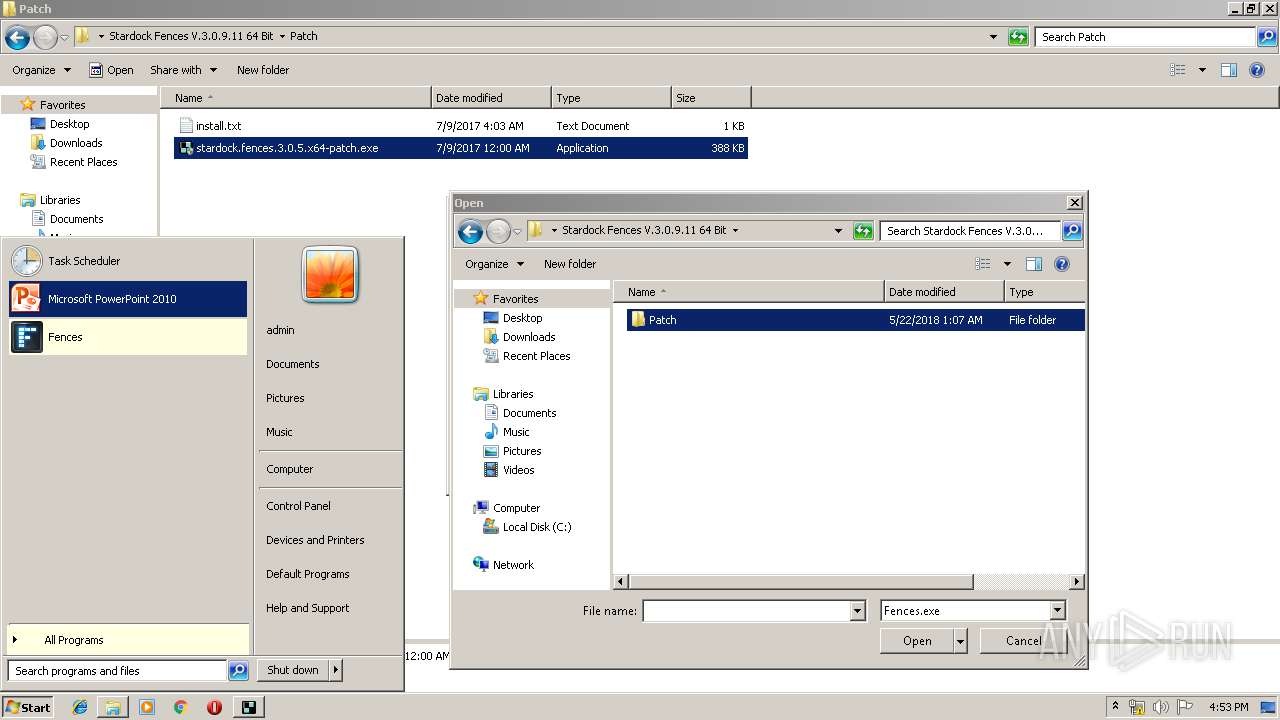Sort by Date modified in Patch window
Viewport: 1280px width, 720px height.
(491, 98)
